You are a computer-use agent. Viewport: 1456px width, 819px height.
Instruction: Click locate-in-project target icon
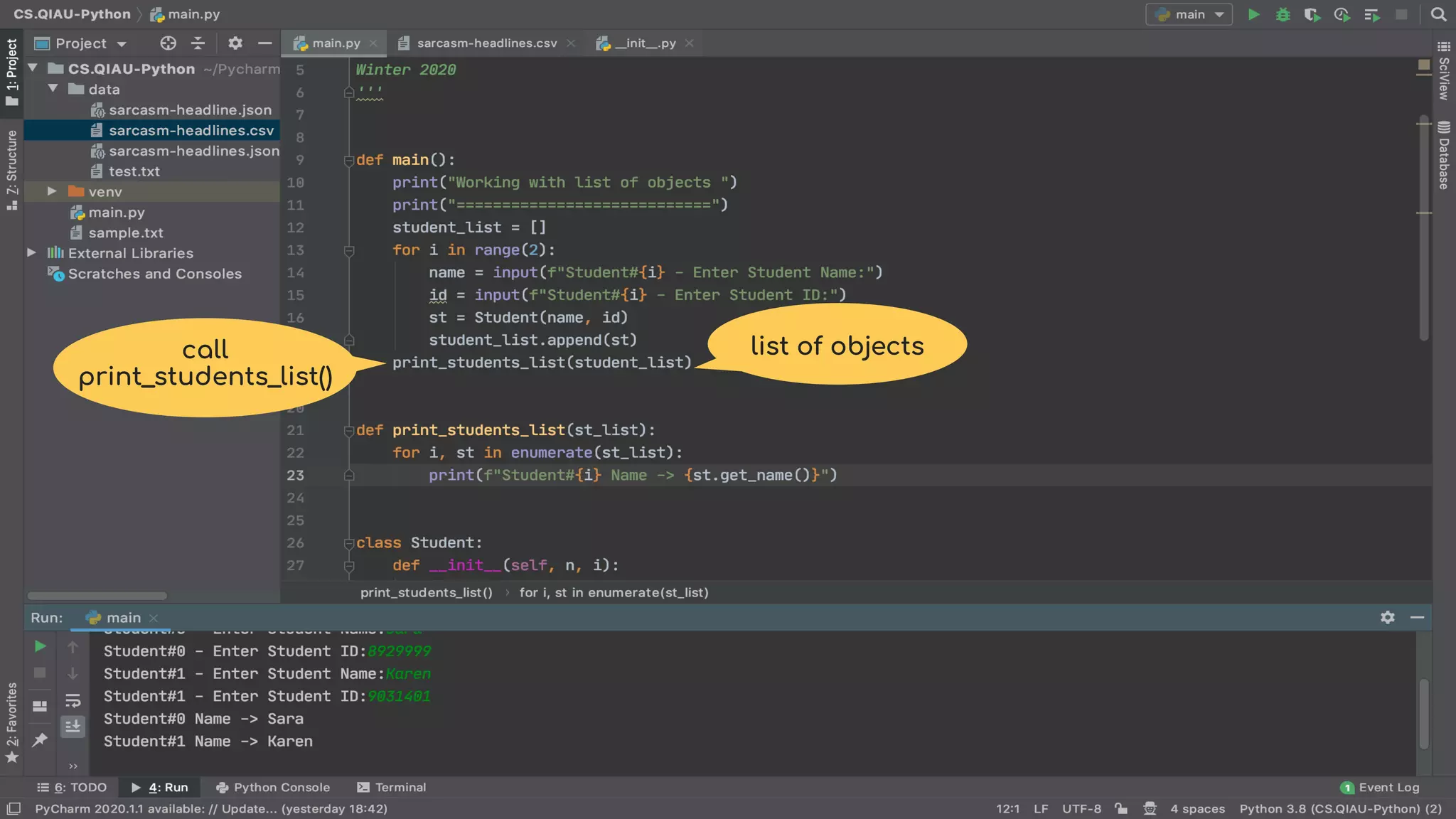pos(168,43)
